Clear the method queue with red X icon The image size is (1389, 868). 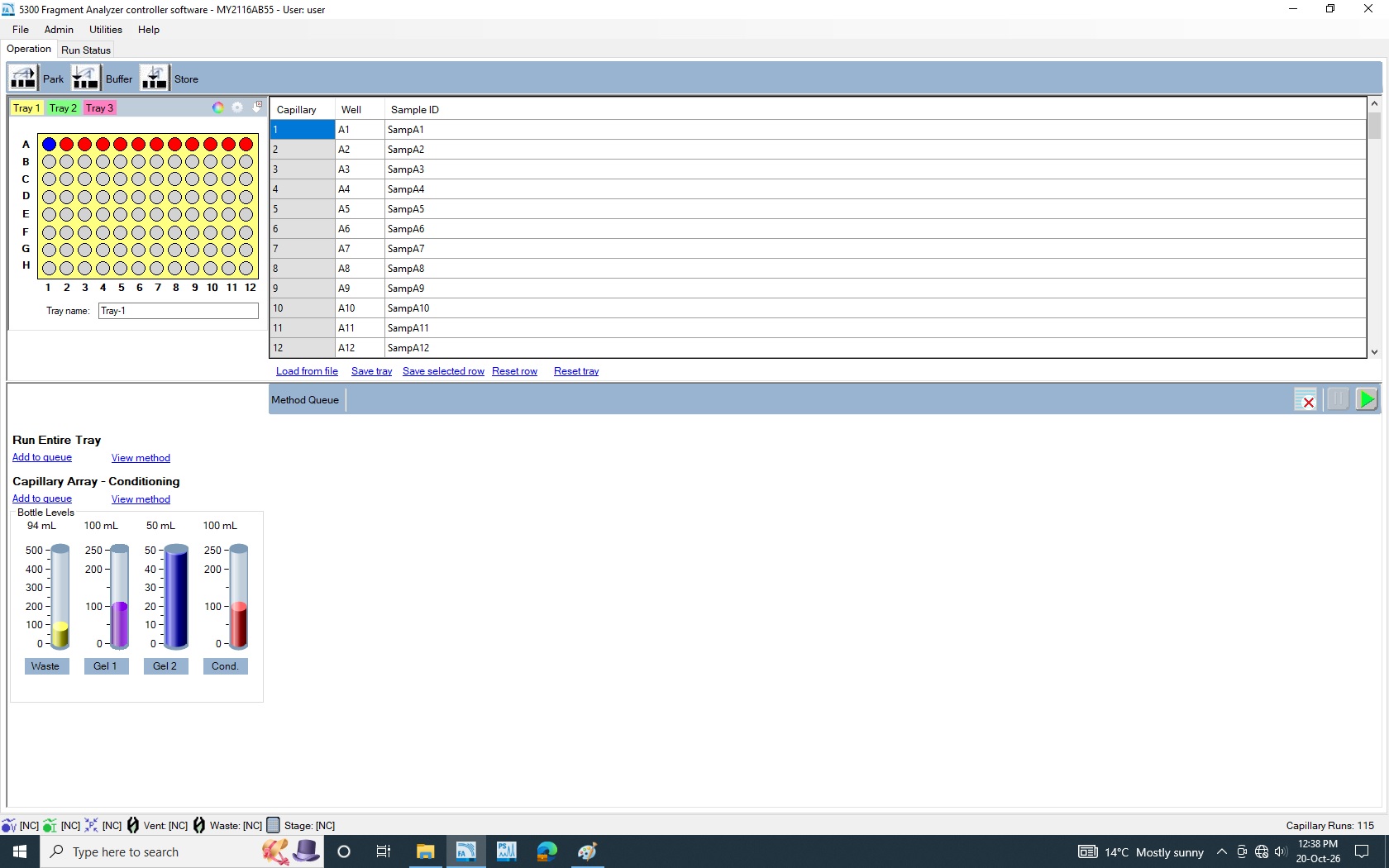[x=1305, y=400]
